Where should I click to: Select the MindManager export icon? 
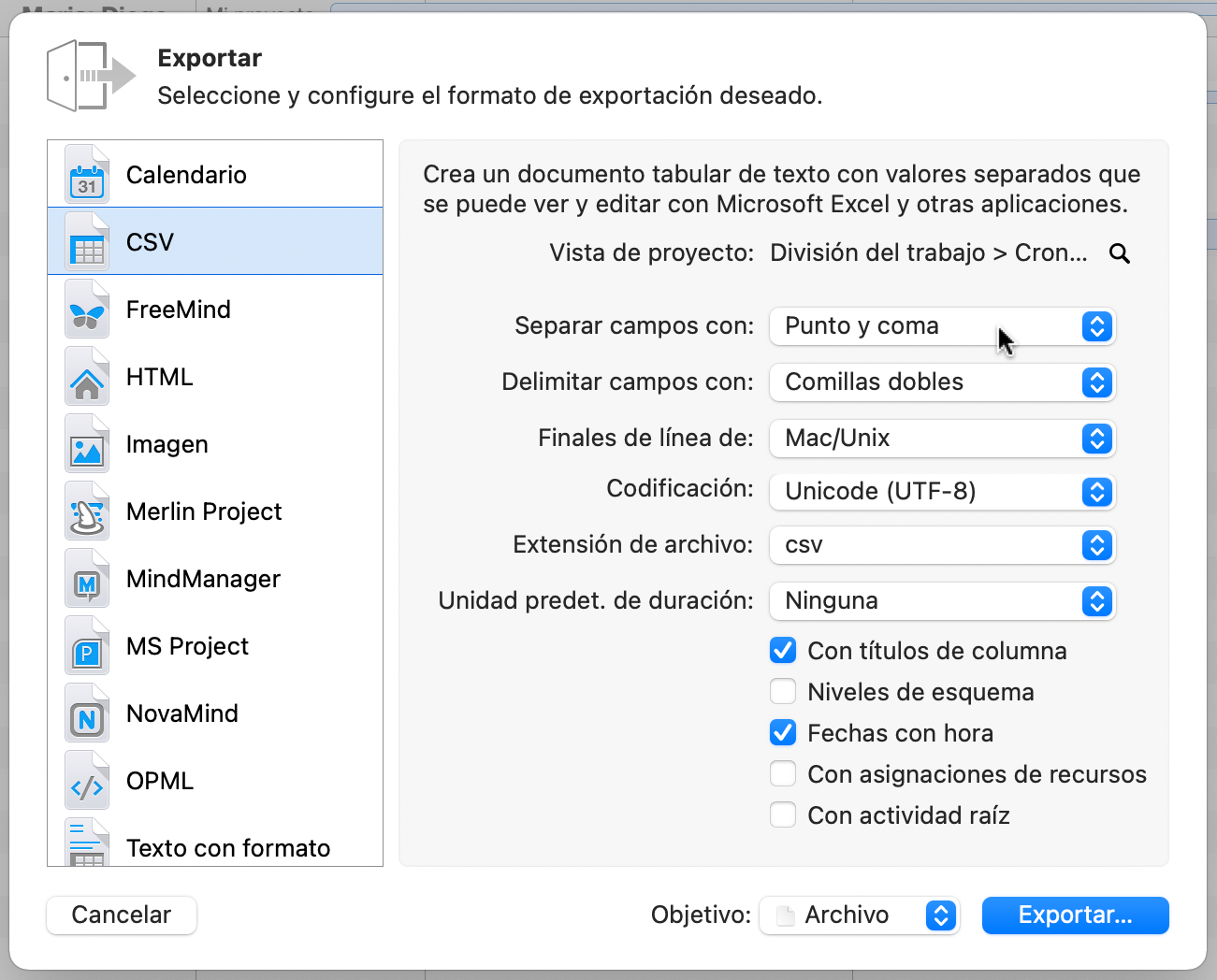86,579
